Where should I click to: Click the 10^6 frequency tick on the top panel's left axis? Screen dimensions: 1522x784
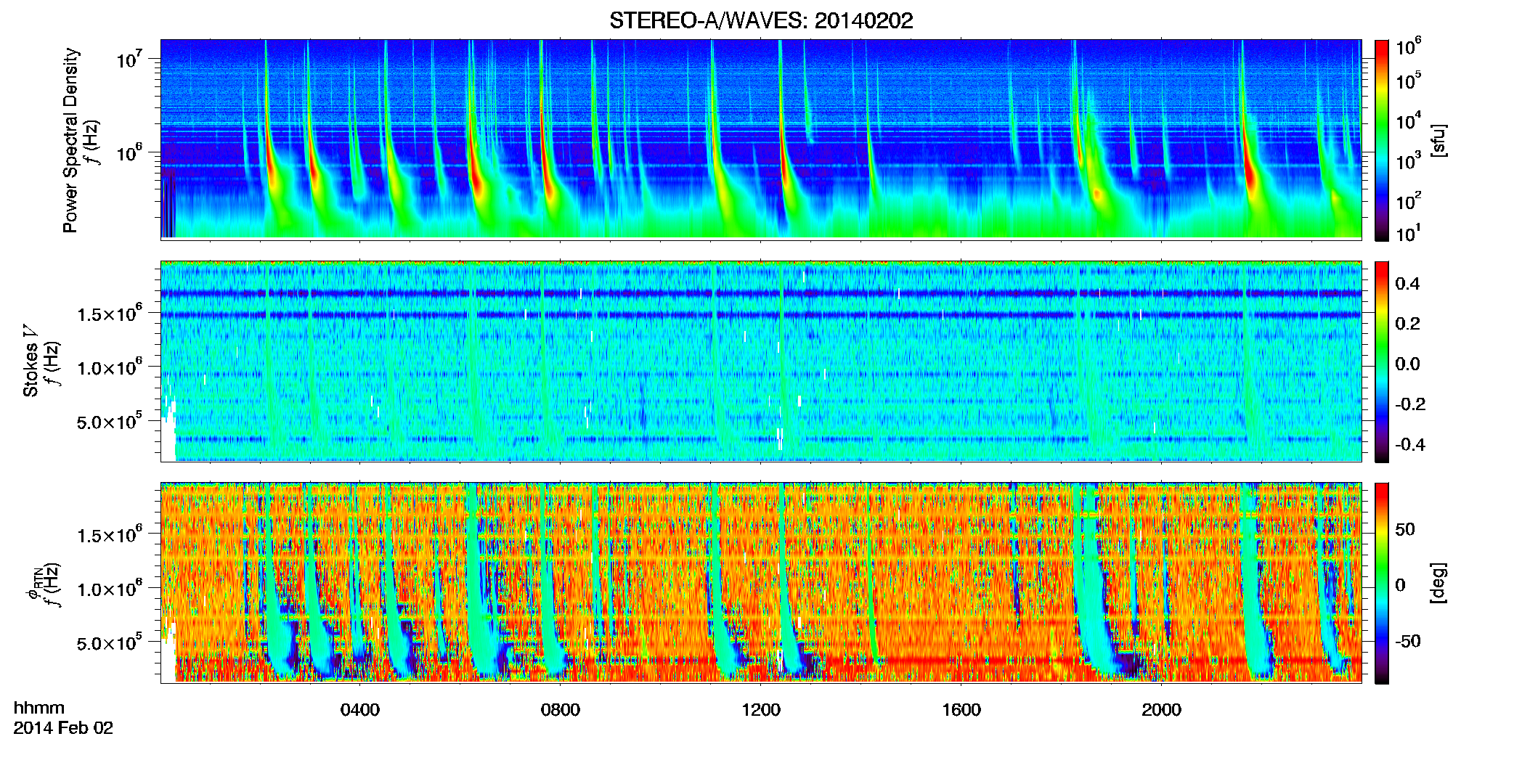[129, 152]
